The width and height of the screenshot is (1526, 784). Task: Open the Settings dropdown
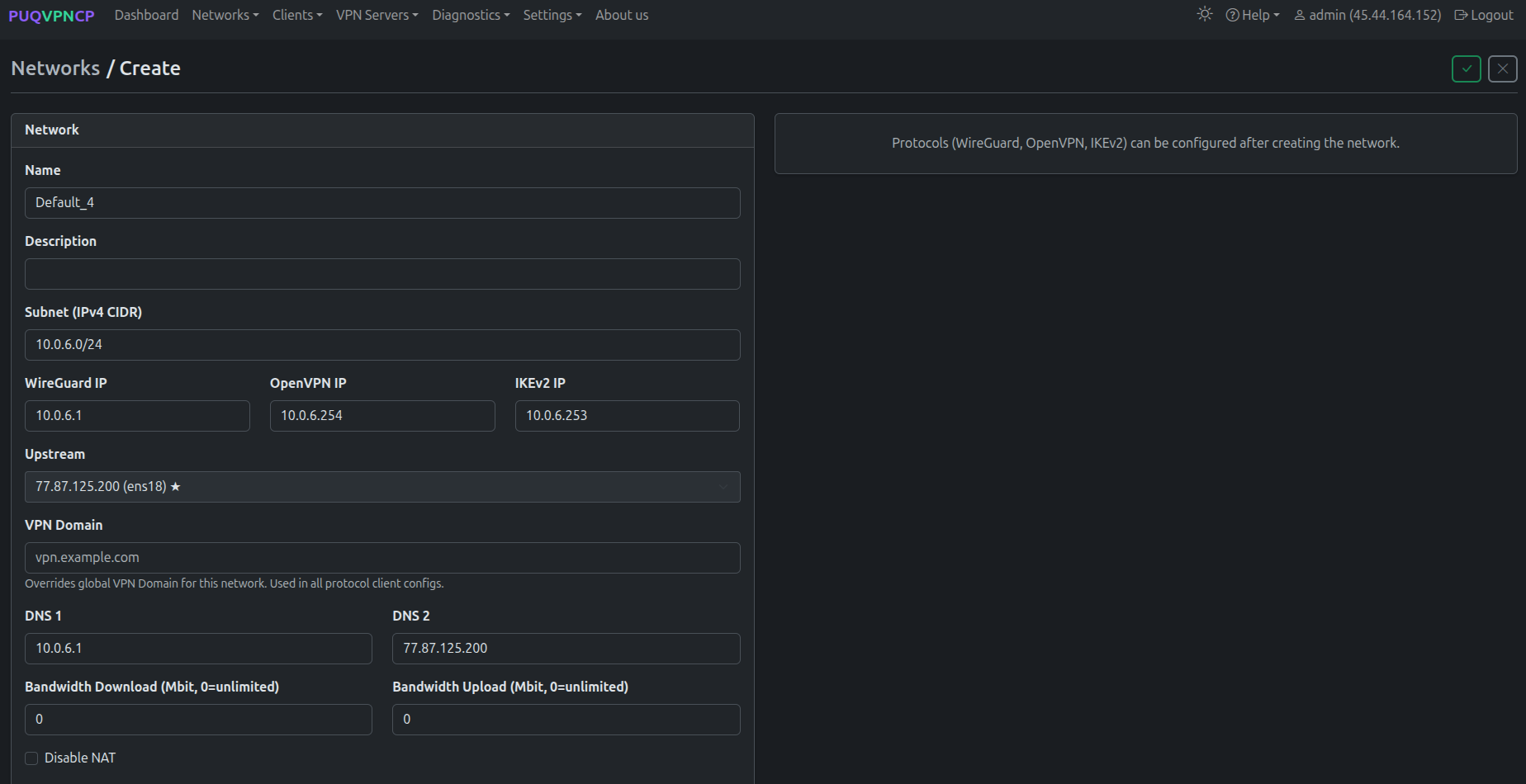click(x=552, y=15)
